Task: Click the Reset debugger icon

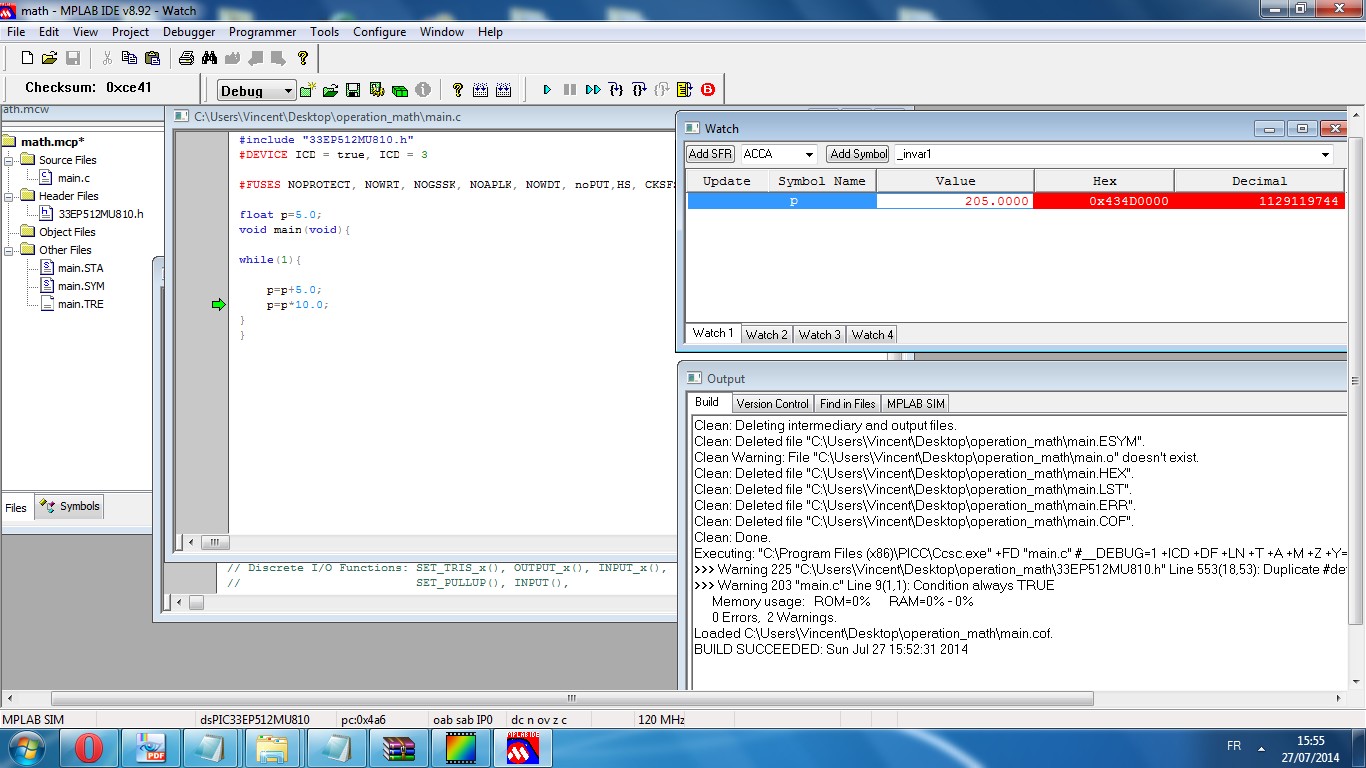Action: [685, 90]
